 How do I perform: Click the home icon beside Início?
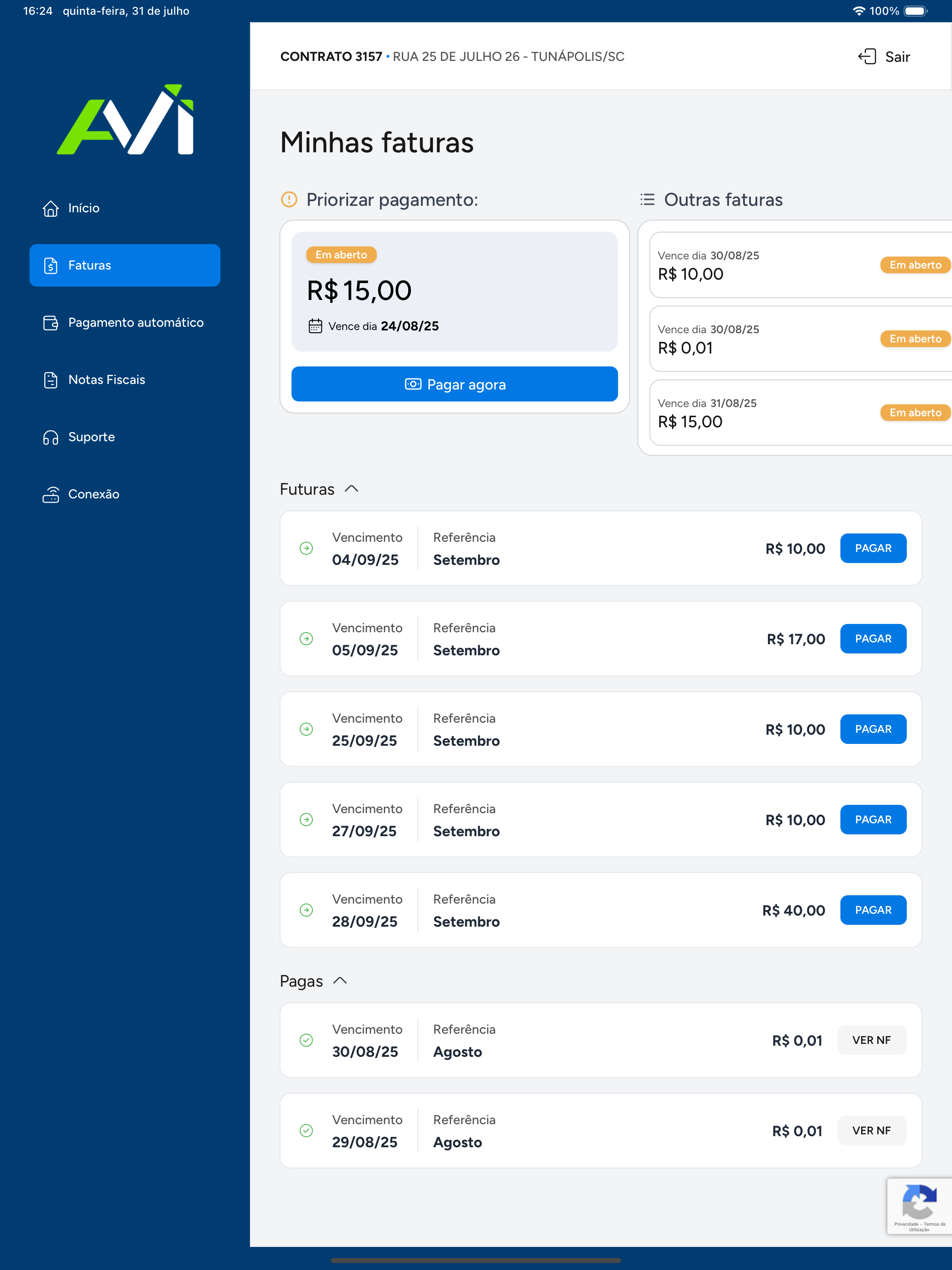50,209
